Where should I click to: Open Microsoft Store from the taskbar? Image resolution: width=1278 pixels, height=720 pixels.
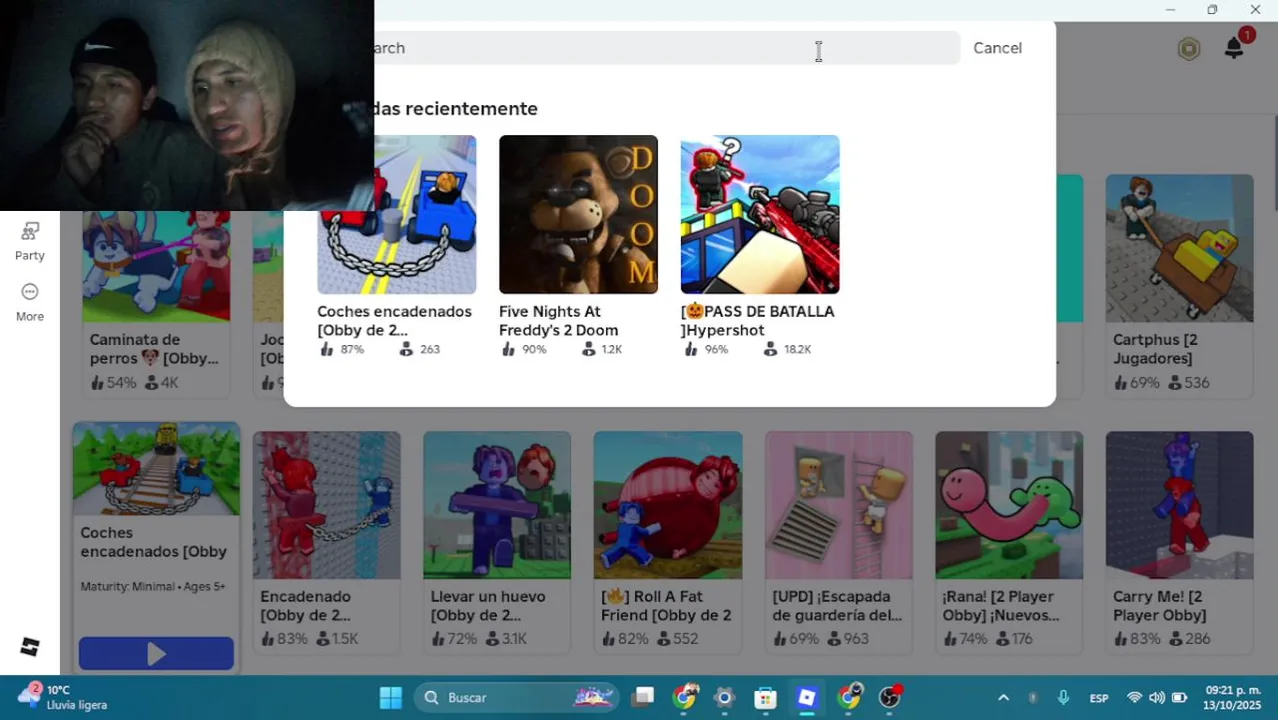click(x=766, y=697)
